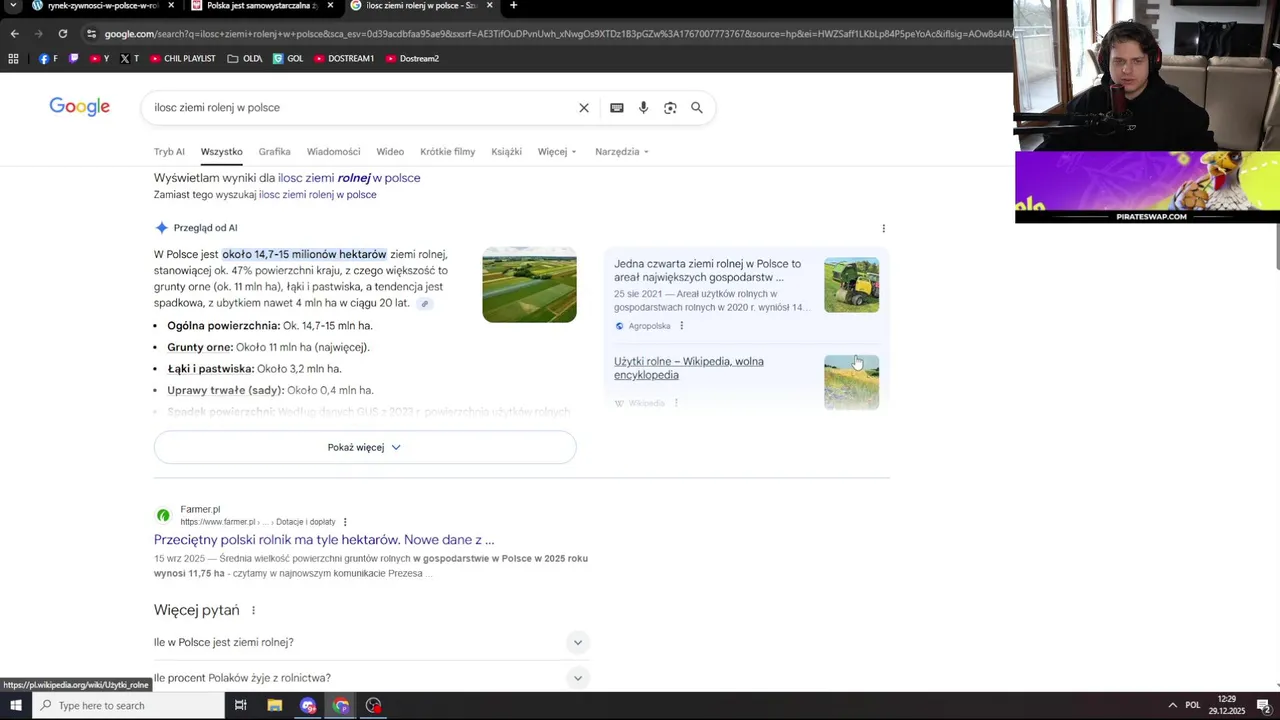Screen dimensions: 1280x720
Task: Go back with the browser back arrow
Action: 14,34
